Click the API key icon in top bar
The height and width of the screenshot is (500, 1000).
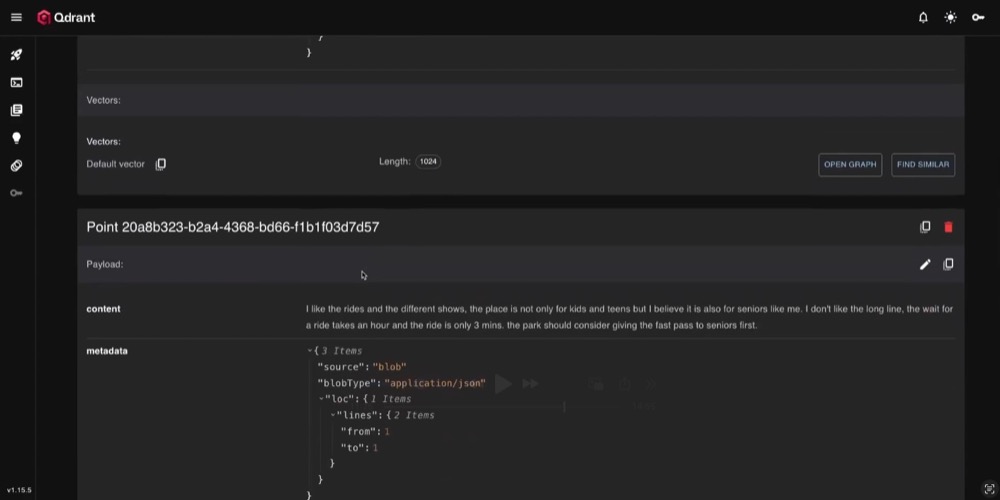(x=978, y=17)
